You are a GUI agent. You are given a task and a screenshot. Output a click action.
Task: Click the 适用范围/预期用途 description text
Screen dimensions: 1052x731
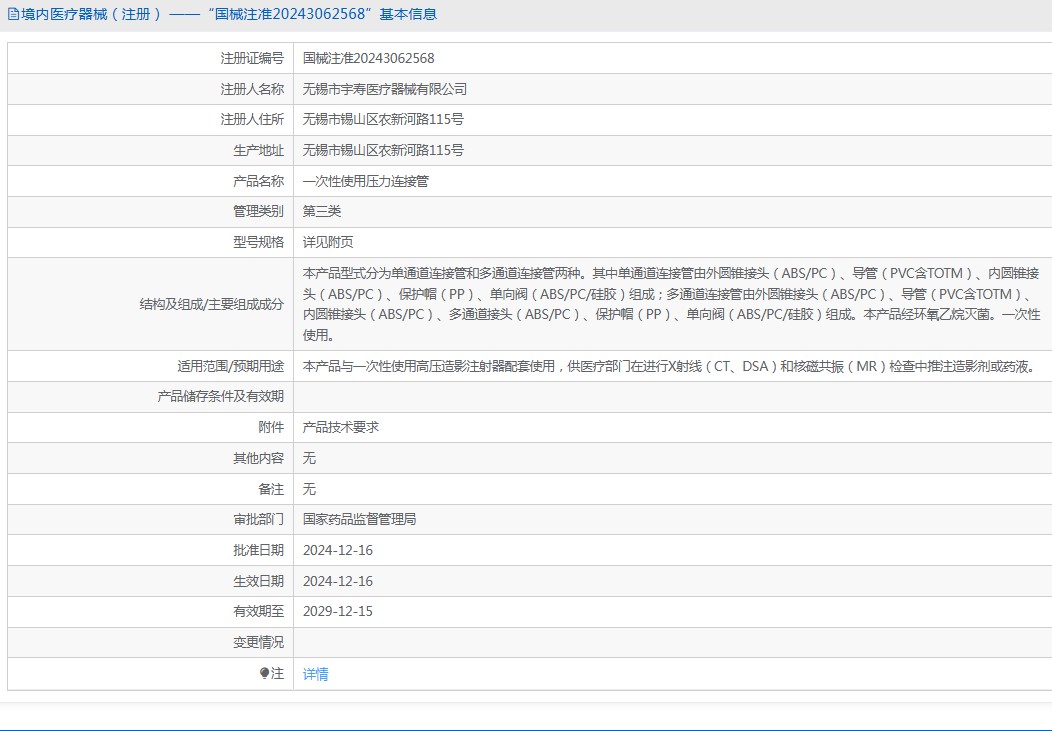[x=667, y=366]
